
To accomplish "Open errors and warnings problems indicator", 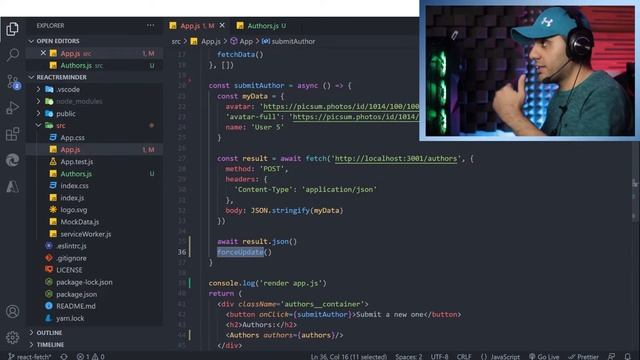I will click(91, 356).
